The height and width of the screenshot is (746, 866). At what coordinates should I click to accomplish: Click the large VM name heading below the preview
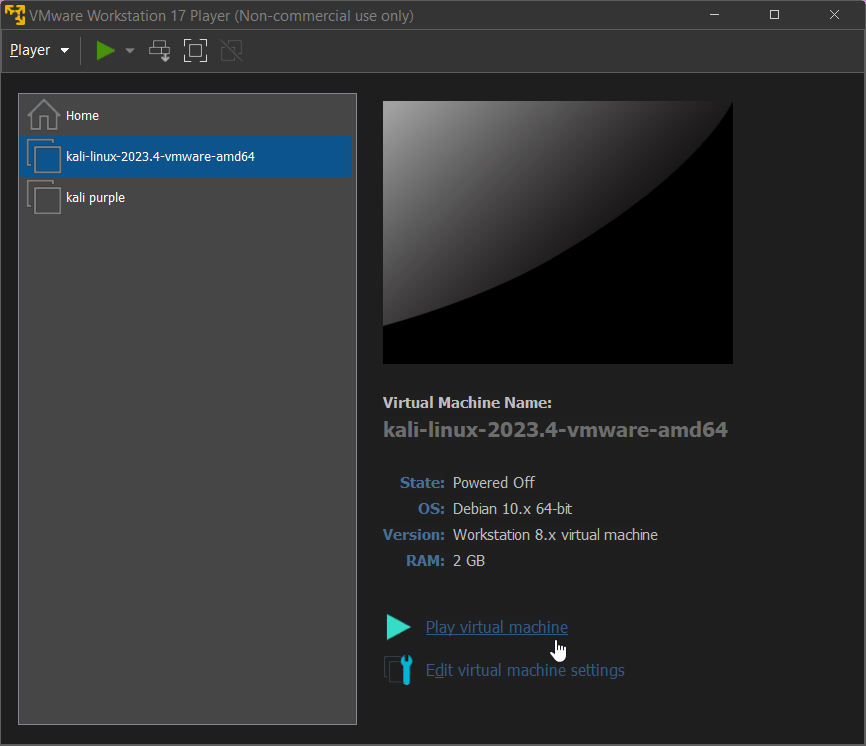[555, 430]
